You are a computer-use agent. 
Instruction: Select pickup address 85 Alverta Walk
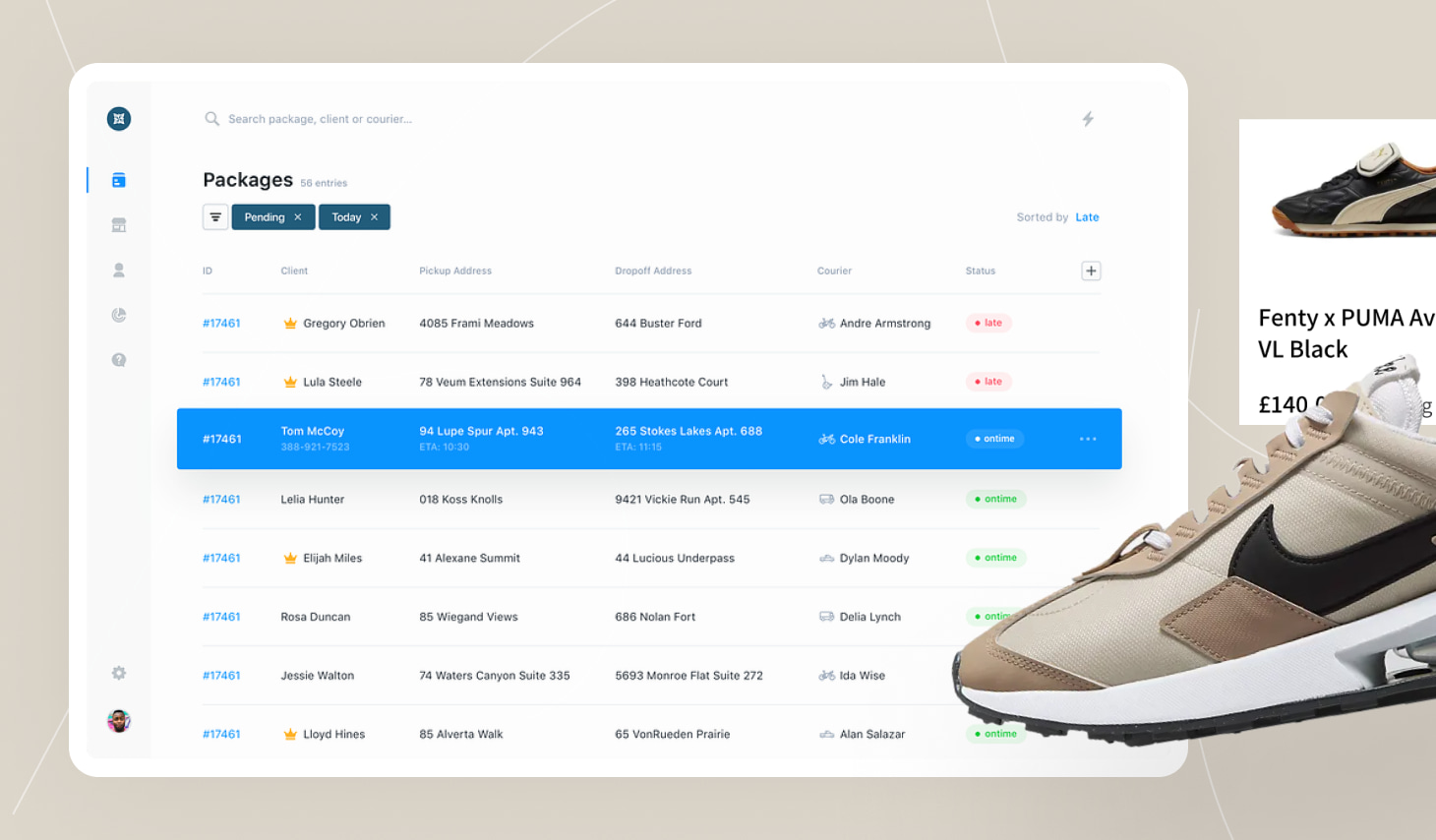[461, 734]
